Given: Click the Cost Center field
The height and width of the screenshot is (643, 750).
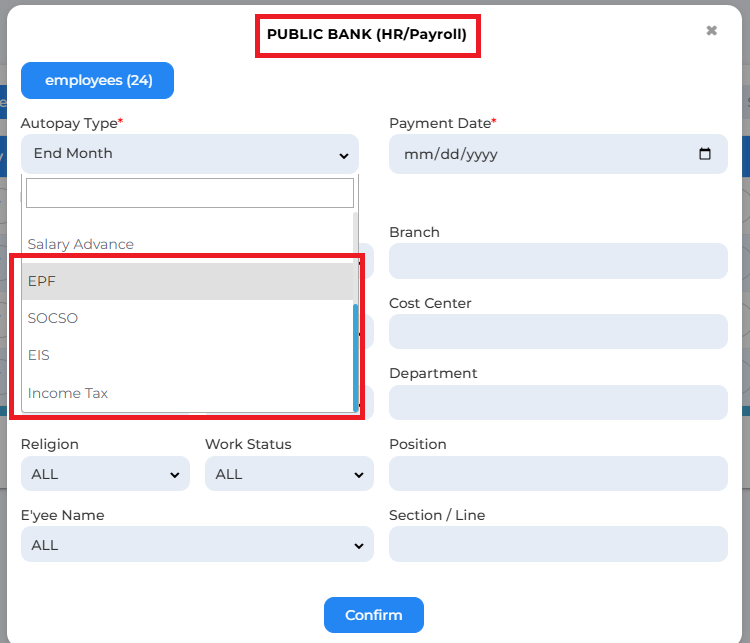Looking at the screenshot, I should click(x=558, y=332).
